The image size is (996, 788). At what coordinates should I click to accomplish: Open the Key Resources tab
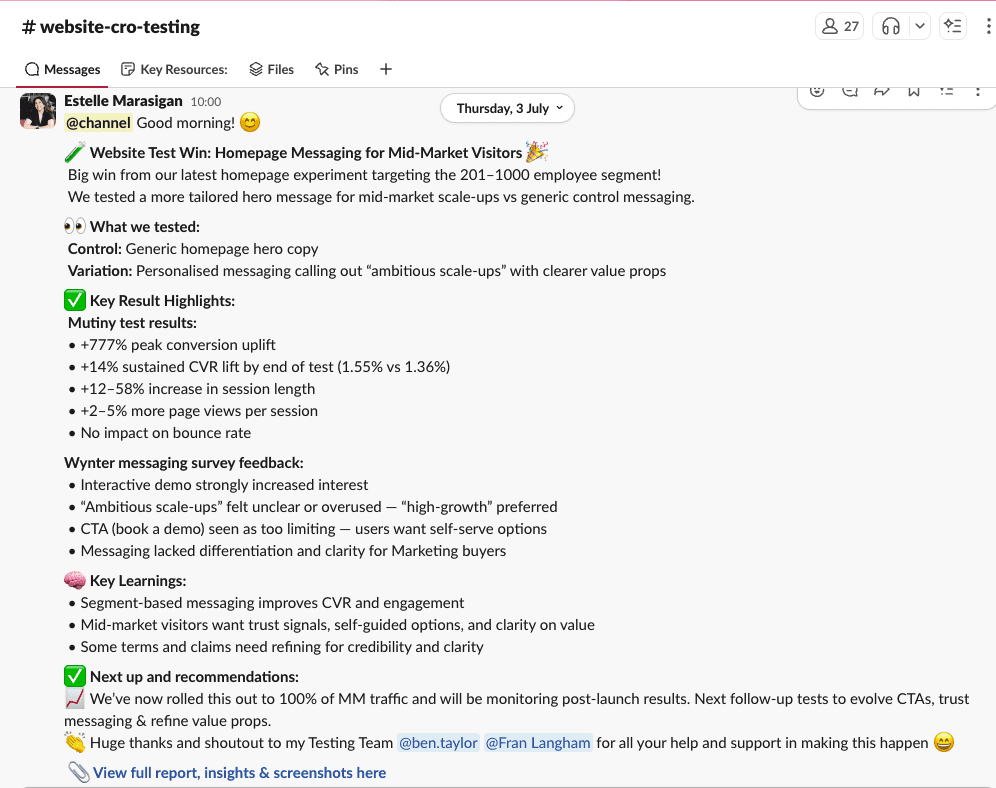point(174,69)
